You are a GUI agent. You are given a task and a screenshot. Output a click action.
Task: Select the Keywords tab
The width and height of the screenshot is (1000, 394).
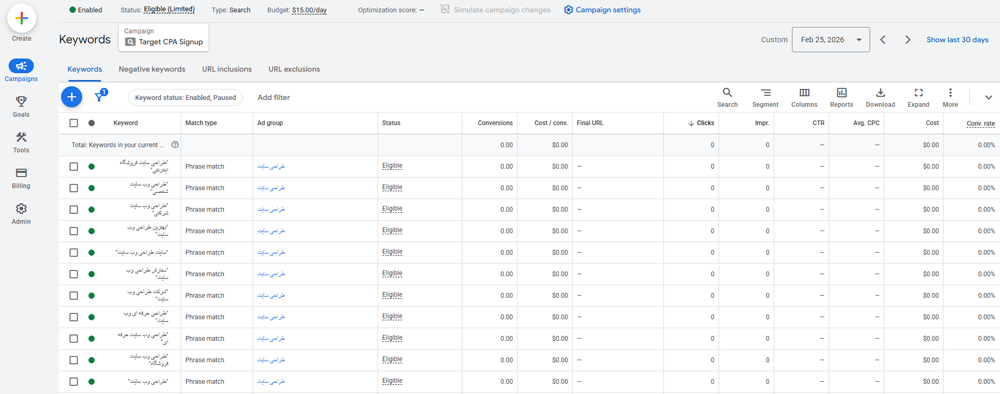coord(85,69)
